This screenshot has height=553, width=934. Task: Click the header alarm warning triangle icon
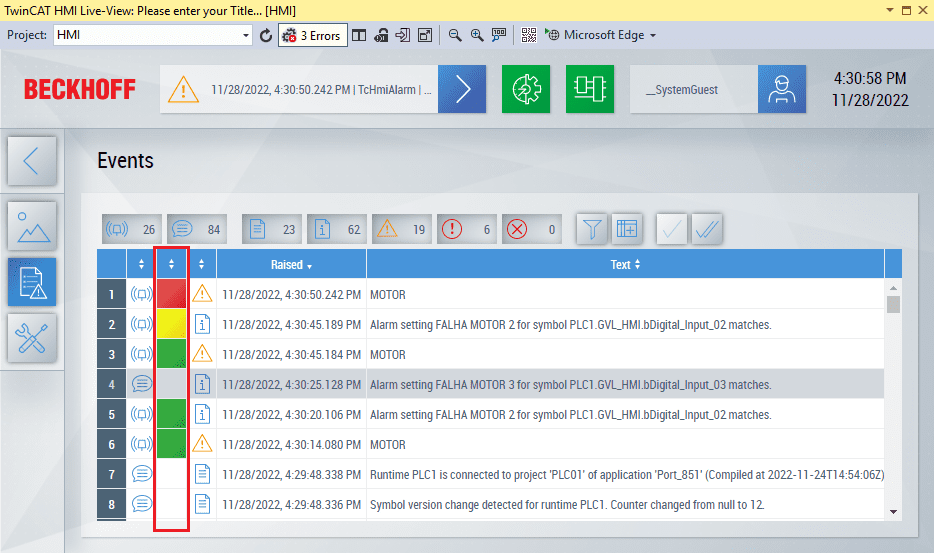(x=183, y=90)
